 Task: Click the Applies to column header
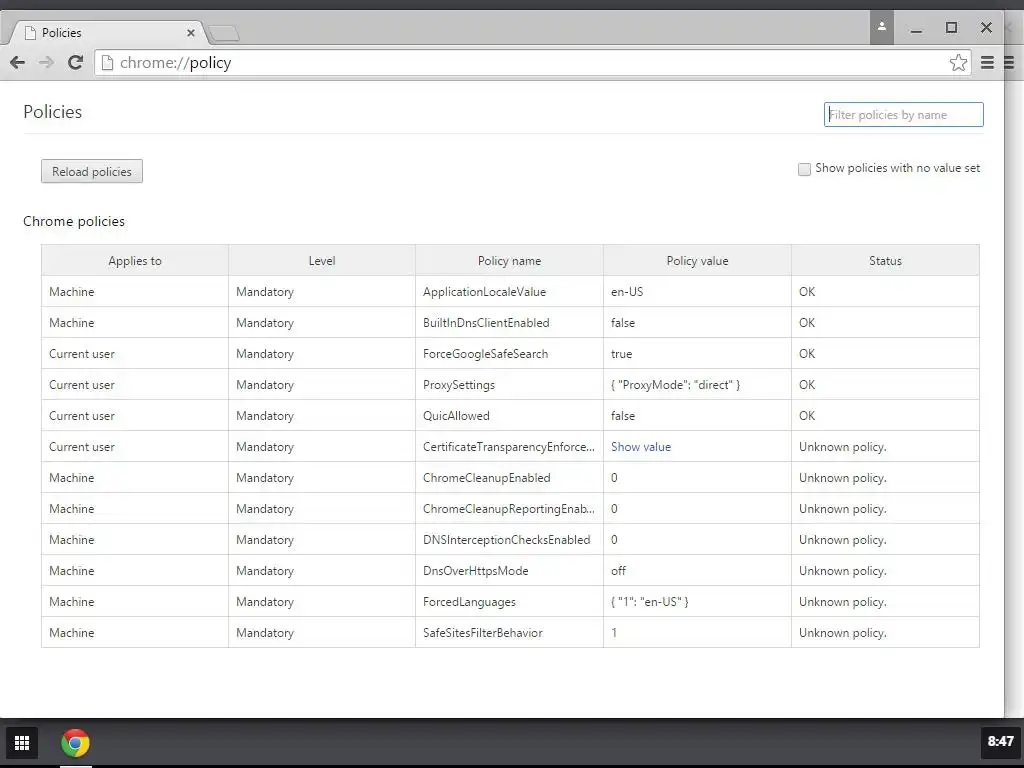pyautogui.click(x=135, y=261)
